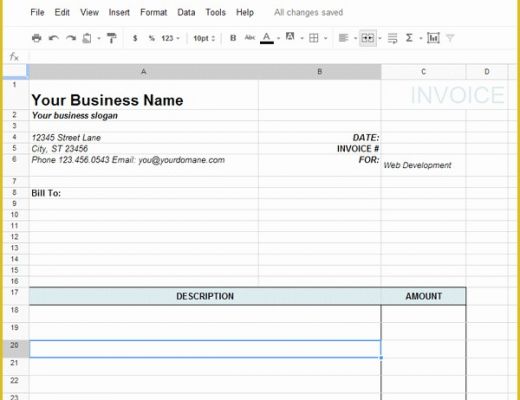Click the "Web Development" cell
This screenshot has height=400, width=520.
pyautogui.click(x=423, y=165)
